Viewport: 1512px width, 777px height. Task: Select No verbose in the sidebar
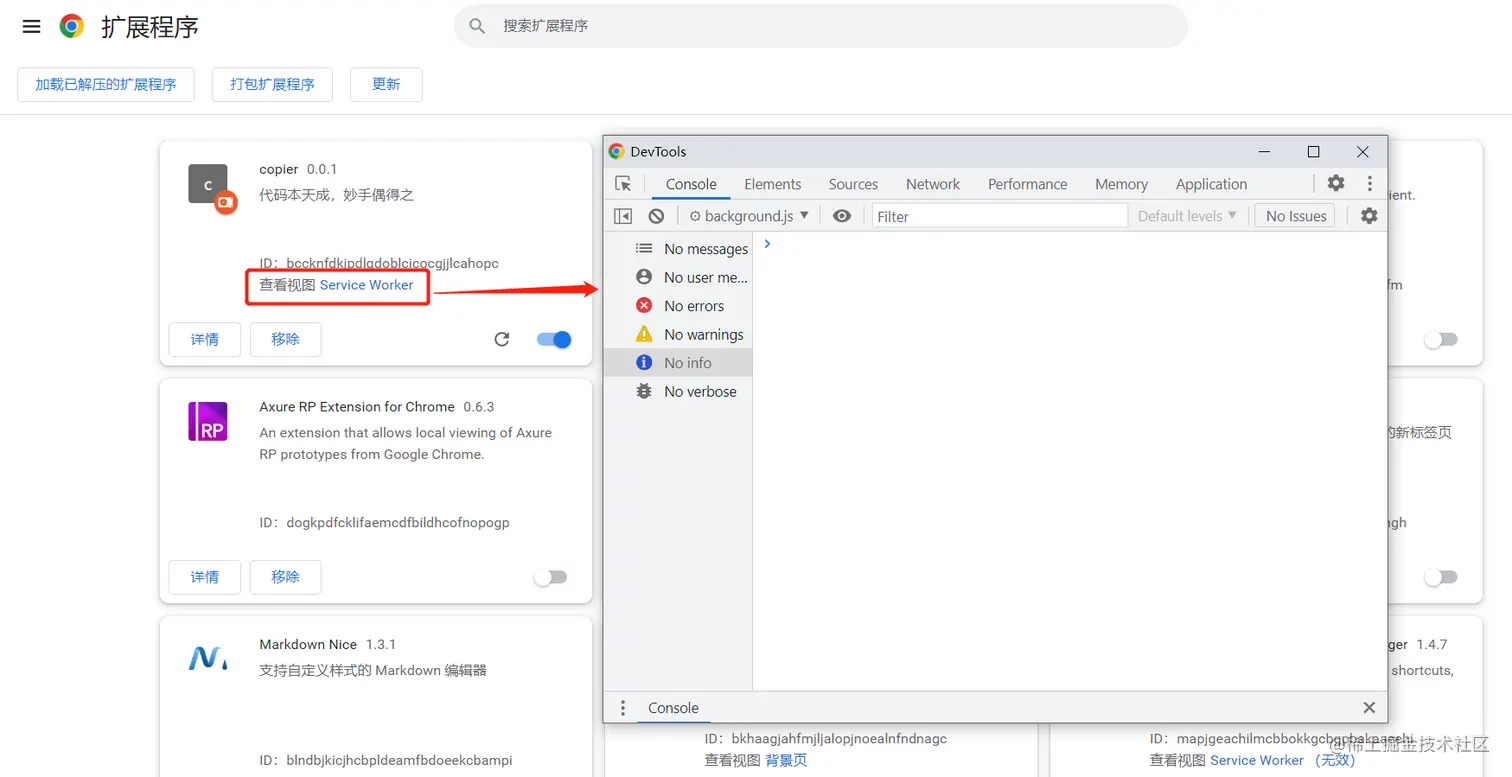(x=678, y=391)
